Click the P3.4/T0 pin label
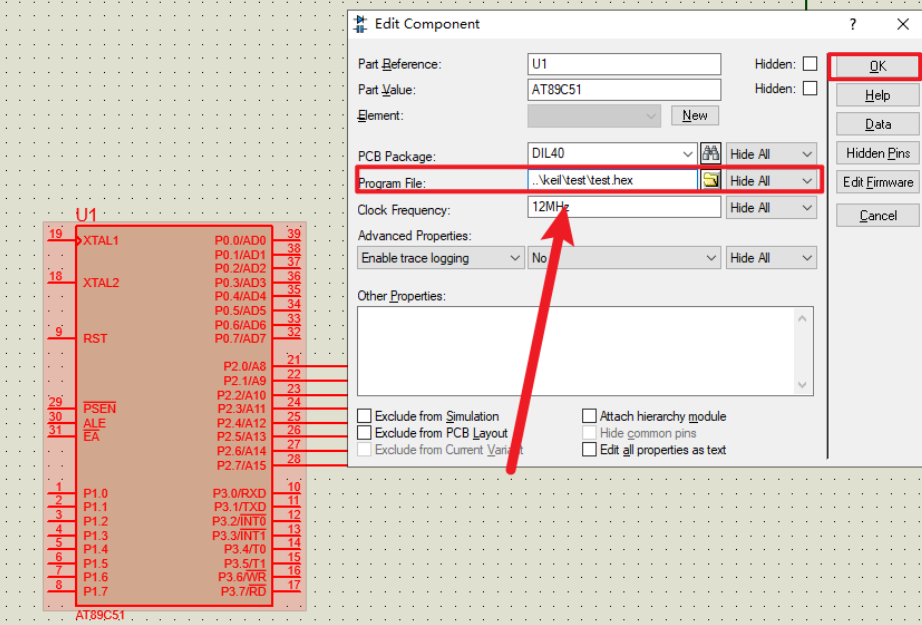The height and width of the screenshot is (625, 922). click(245, 549)
